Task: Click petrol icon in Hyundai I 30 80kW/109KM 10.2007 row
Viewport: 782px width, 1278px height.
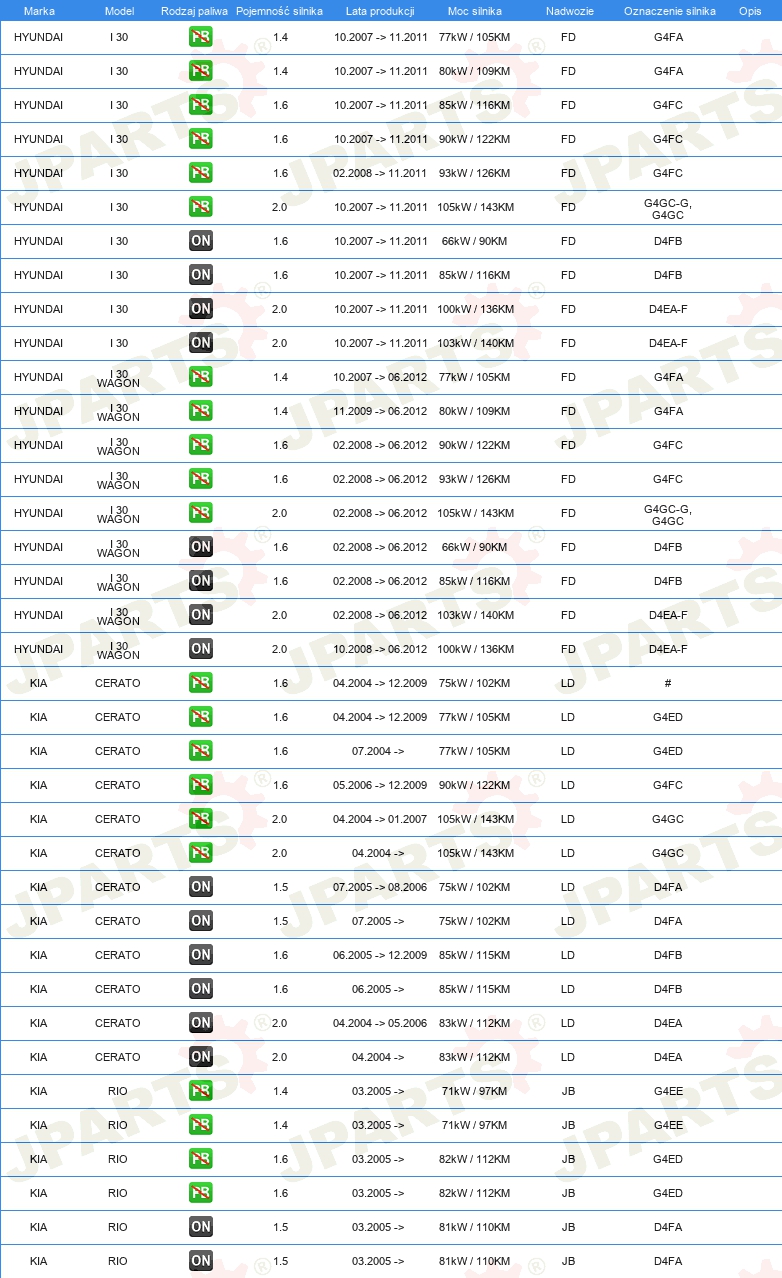Action: click(x=200, y=71)
